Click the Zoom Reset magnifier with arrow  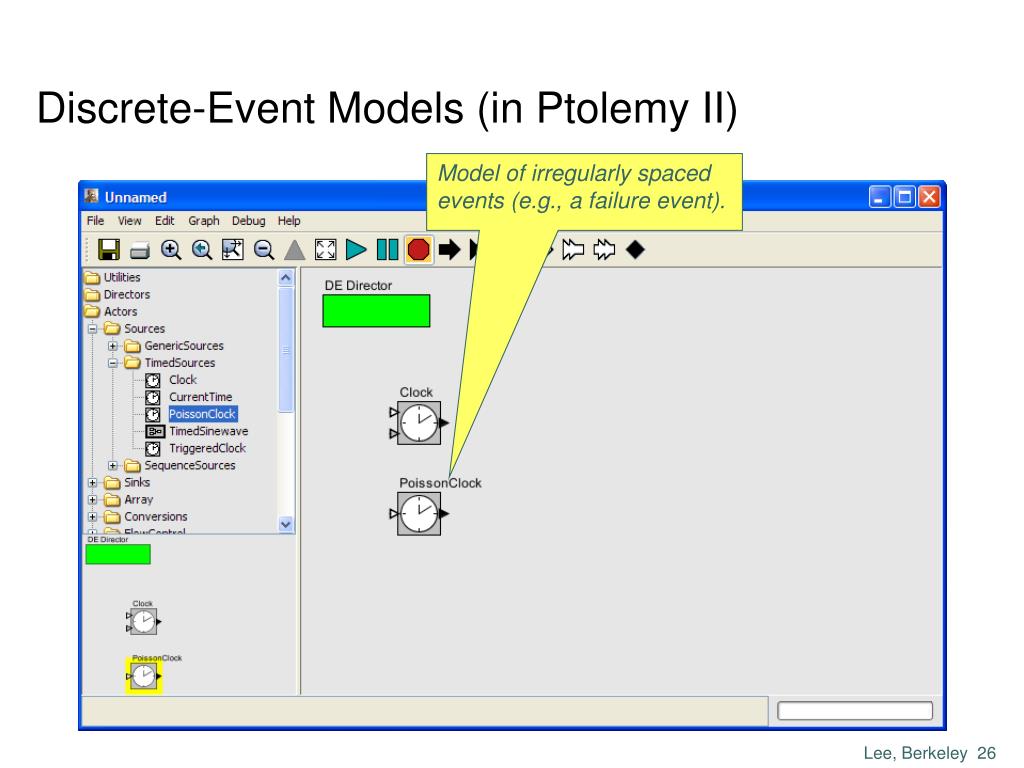tap(202, 250)
